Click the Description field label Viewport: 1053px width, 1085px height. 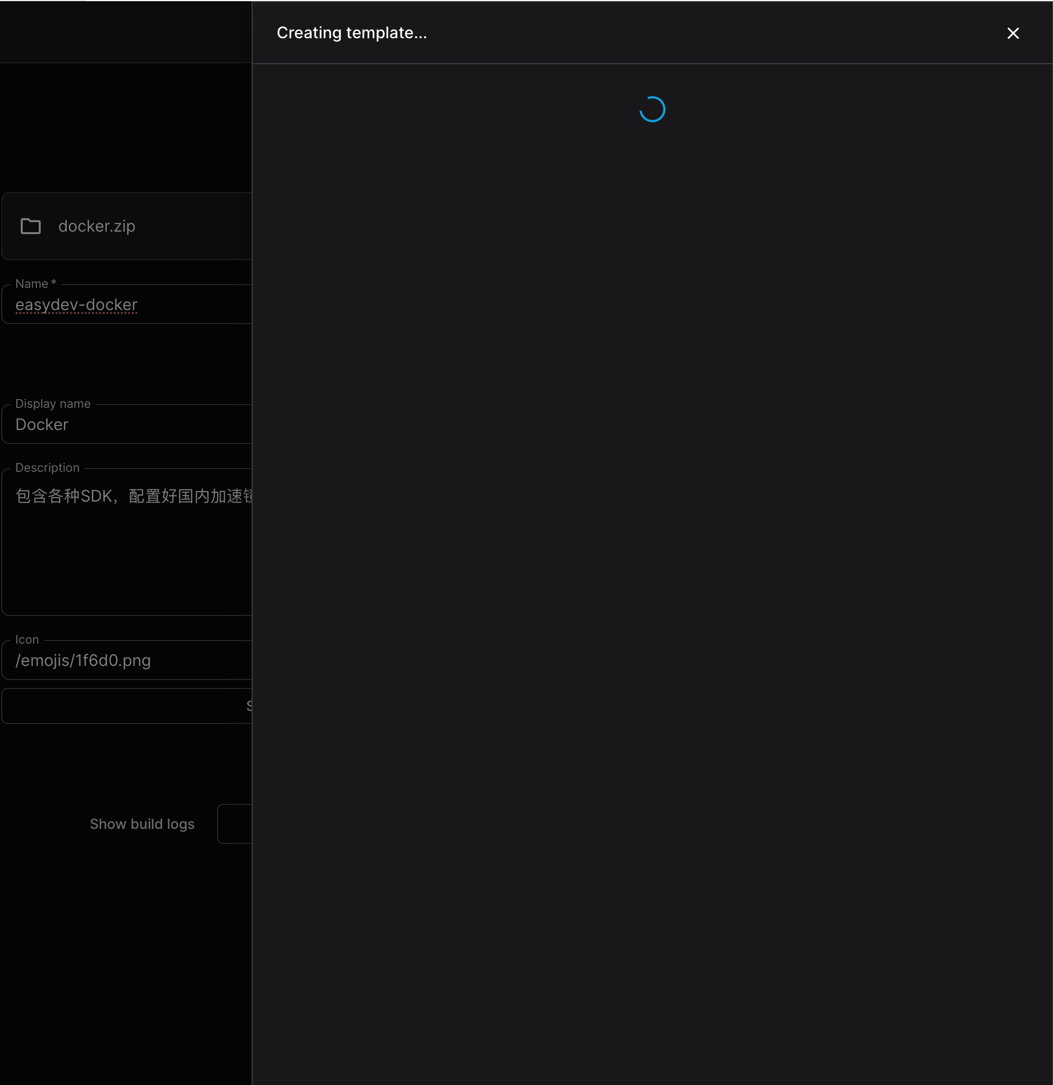tap(47, 468)
